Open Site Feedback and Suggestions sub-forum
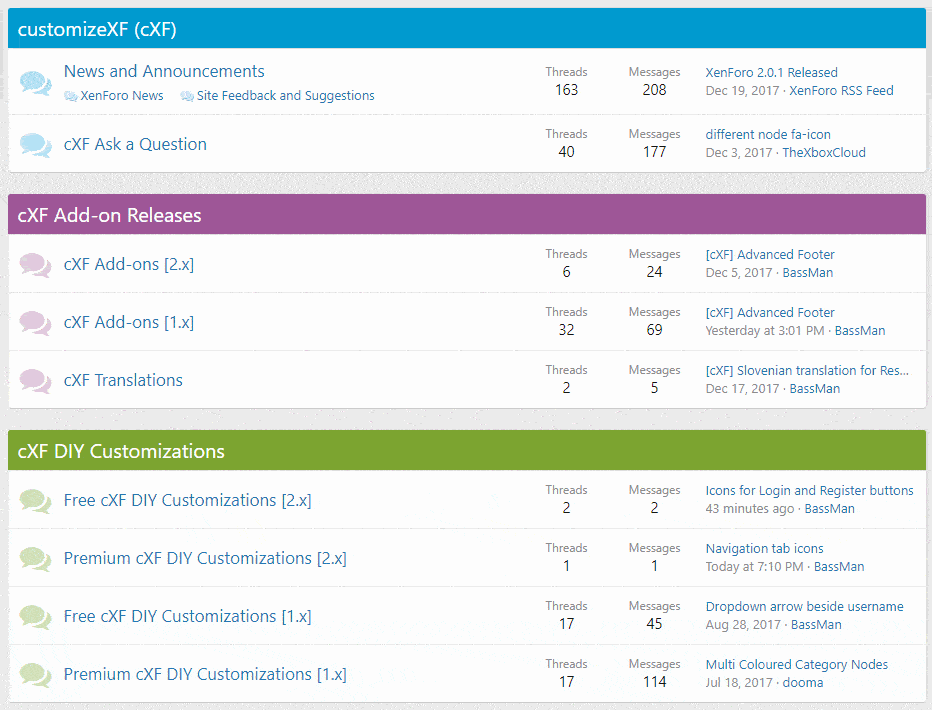 [285, 96]
